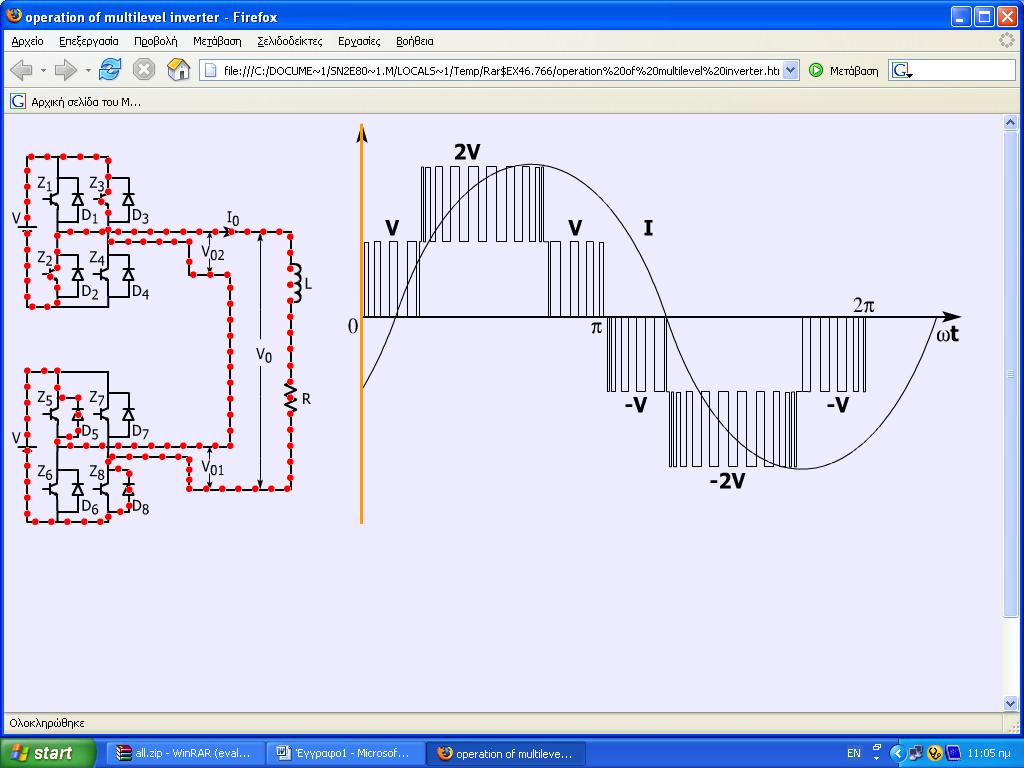Switch to all.zip WinRAR taskbar button

pyautogui.click(x=185, y=753)
